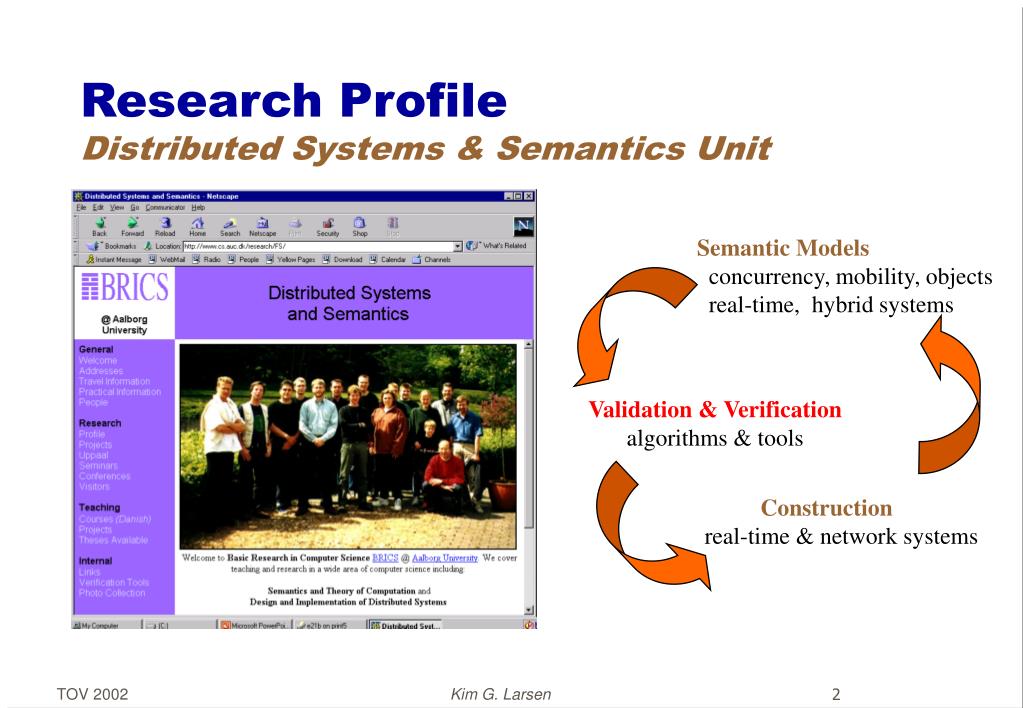Open the Travel Information sidebar link
Viewport: 1023px width, 708px height.
114,381
